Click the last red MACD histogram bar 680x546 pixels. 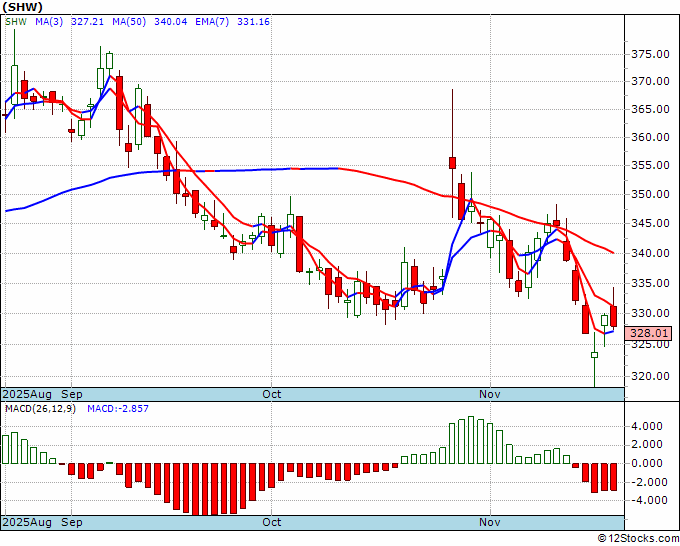613,477
